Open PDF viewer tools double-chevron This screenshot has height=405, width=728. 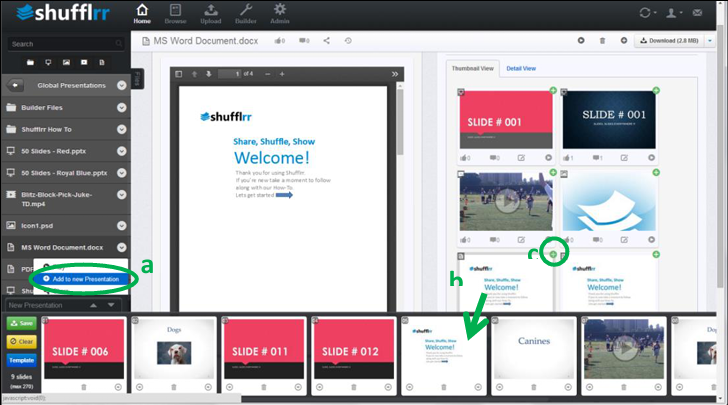click(x=395, y=74)
